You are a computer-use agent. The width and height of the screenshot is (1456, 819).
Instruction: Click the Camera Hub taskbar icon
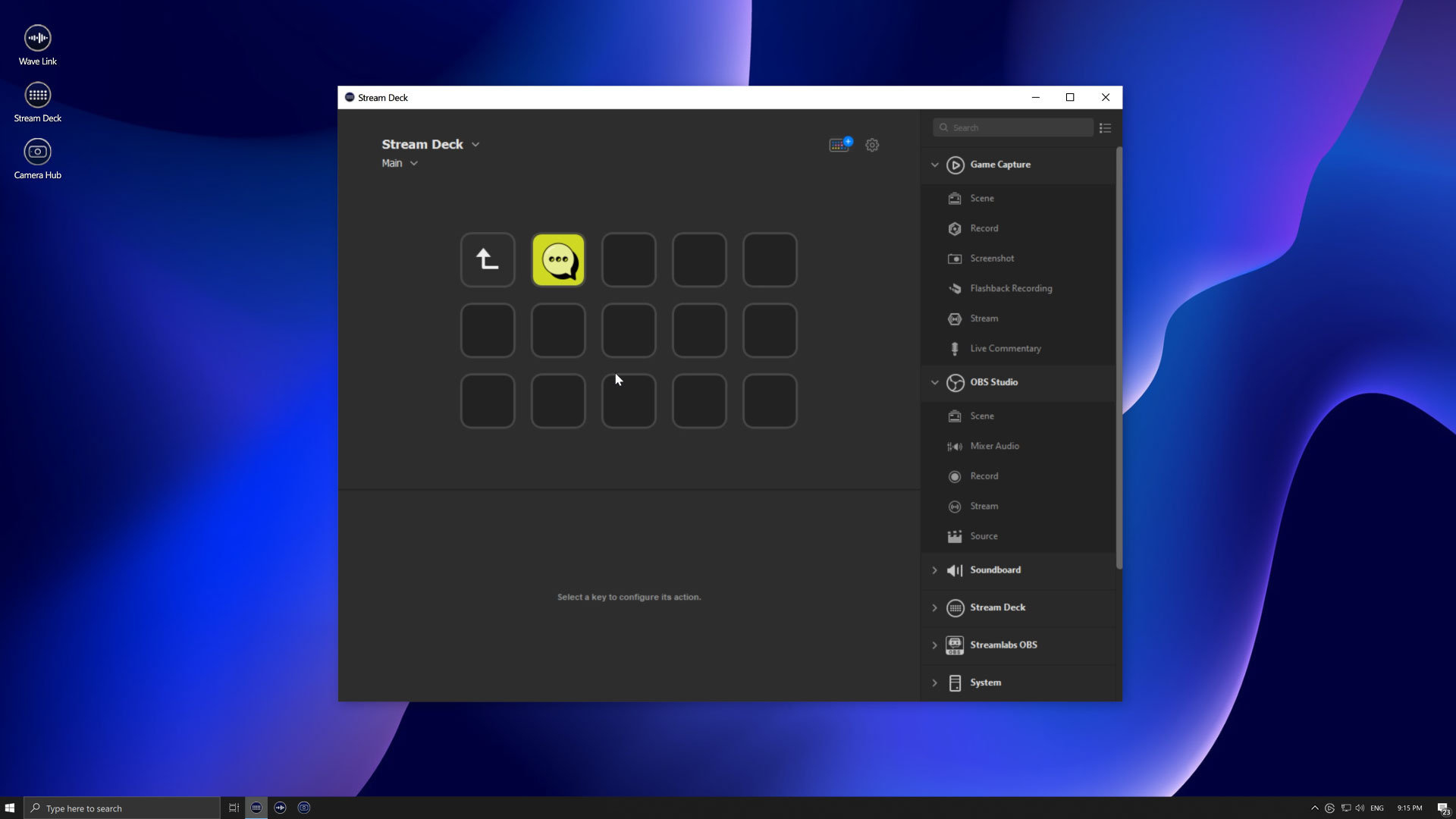point(304,808)
